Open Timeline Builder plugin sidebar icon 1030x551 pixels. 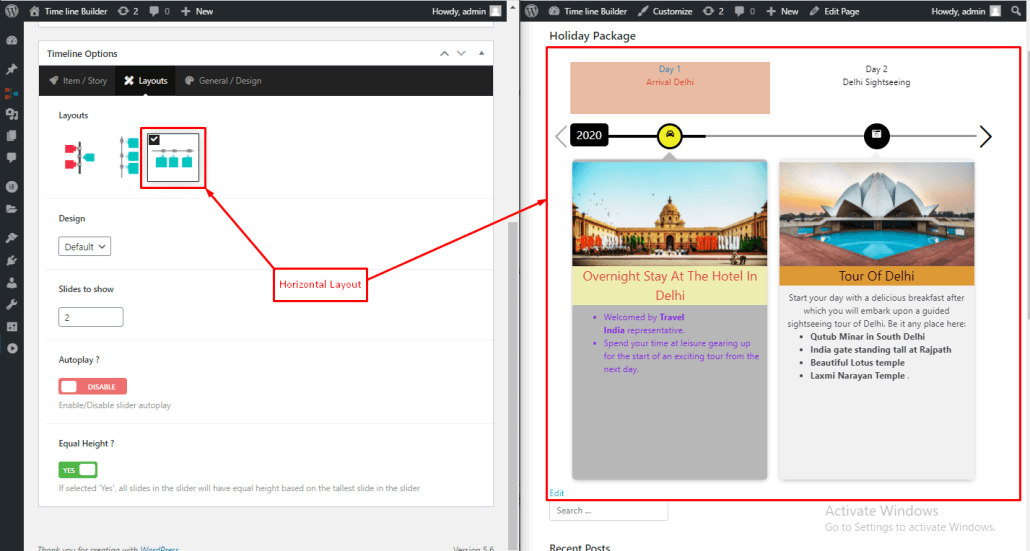pos(12,93)
